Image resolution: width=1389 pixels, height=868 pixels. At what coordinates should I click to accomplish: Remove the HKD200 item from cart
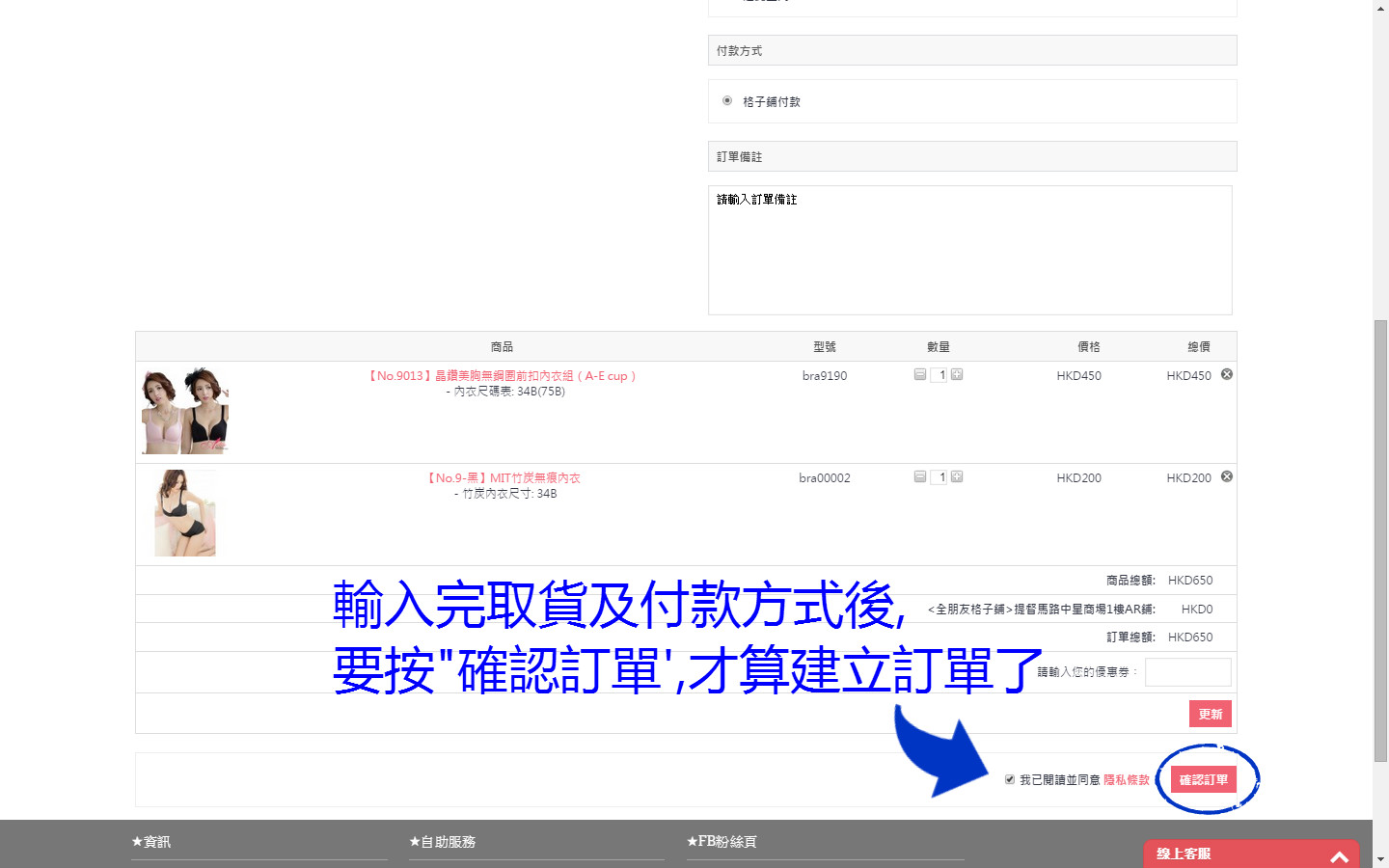pos(1227,476)
